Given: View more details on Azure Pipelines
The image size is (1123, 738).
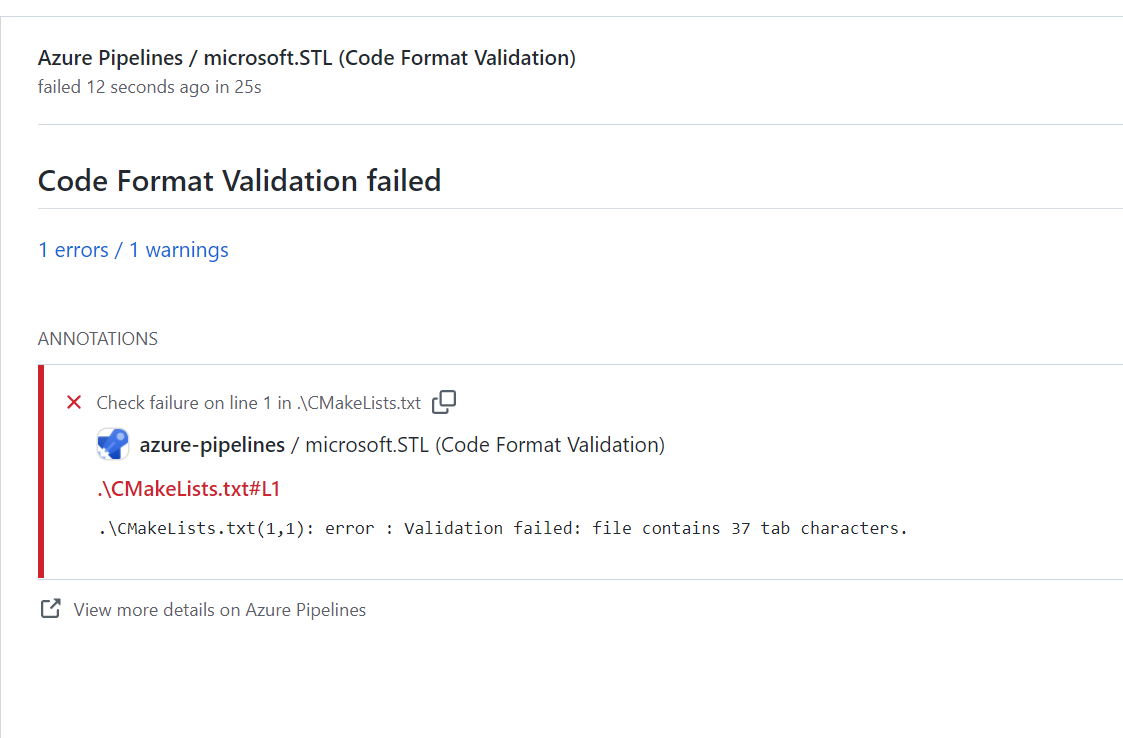Looking at the screenshot, I should coord(219,610).
